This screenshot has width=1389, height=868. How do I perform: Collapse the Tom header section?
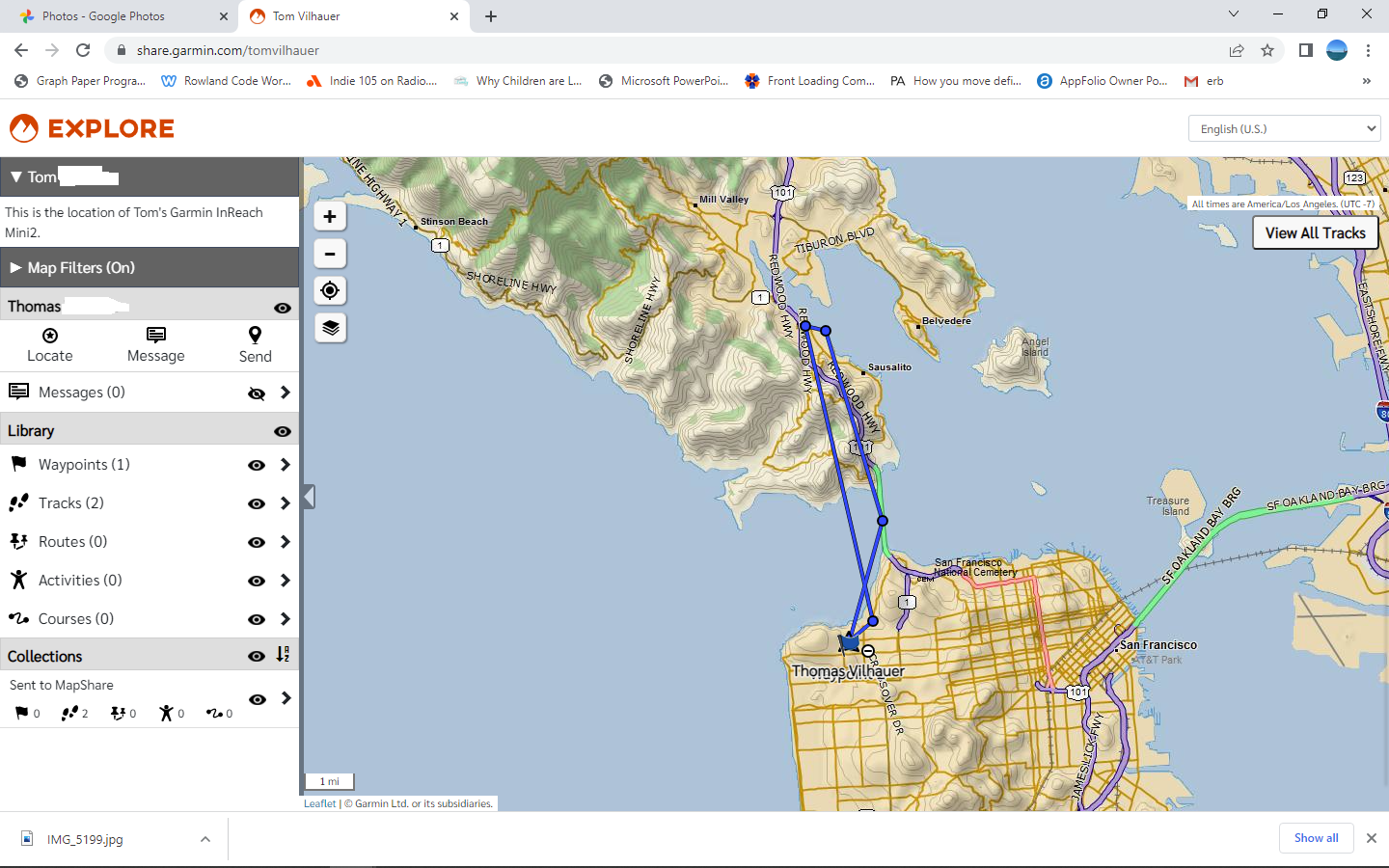[150, 176]
